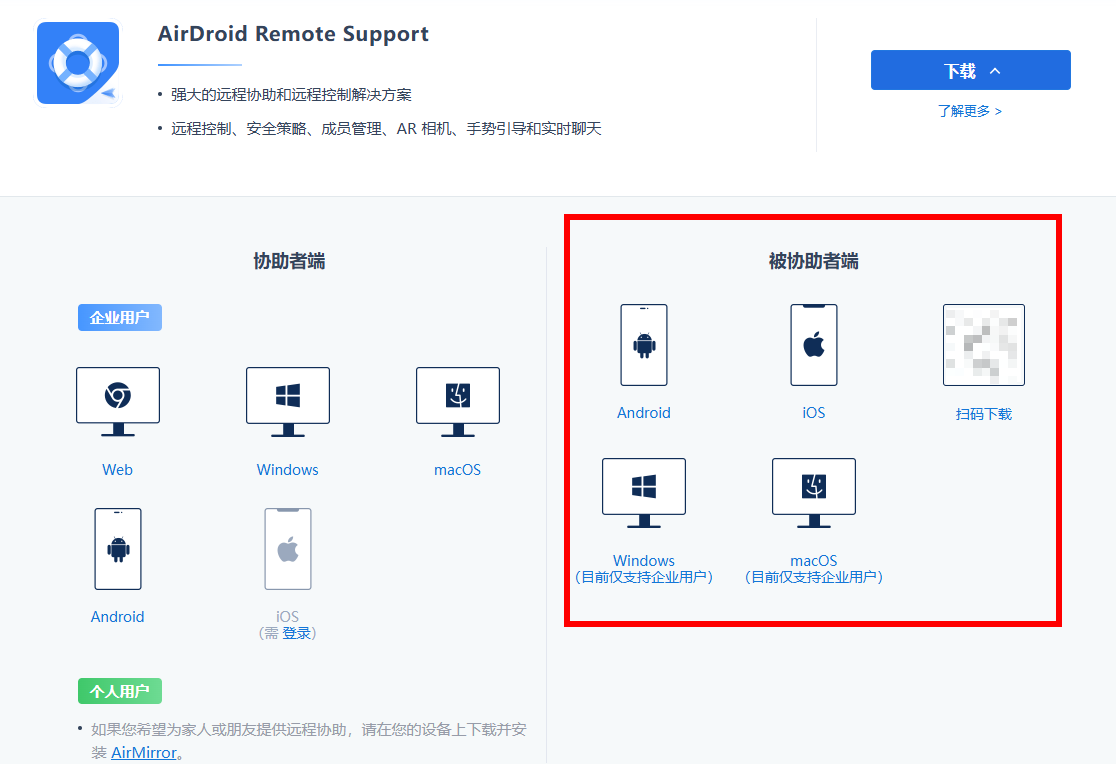Click the 被协助者端 section heading
Screen dimensions: 1116x764
(814, 261)
